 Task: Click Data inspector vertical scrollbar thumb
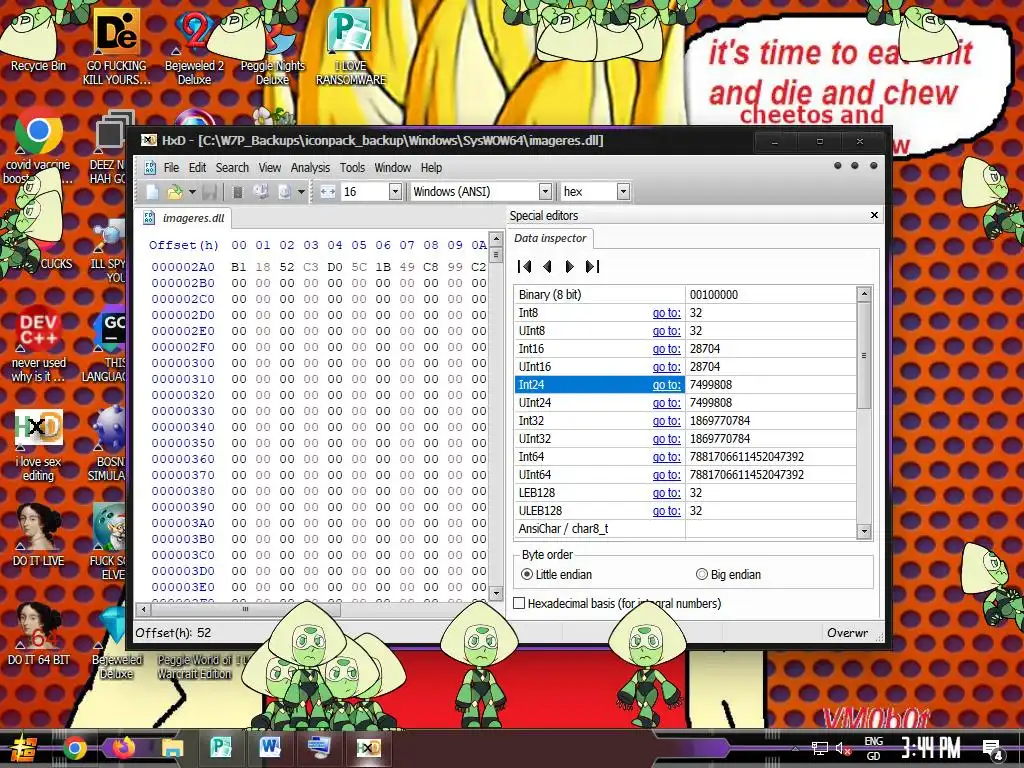pos(864,355)
